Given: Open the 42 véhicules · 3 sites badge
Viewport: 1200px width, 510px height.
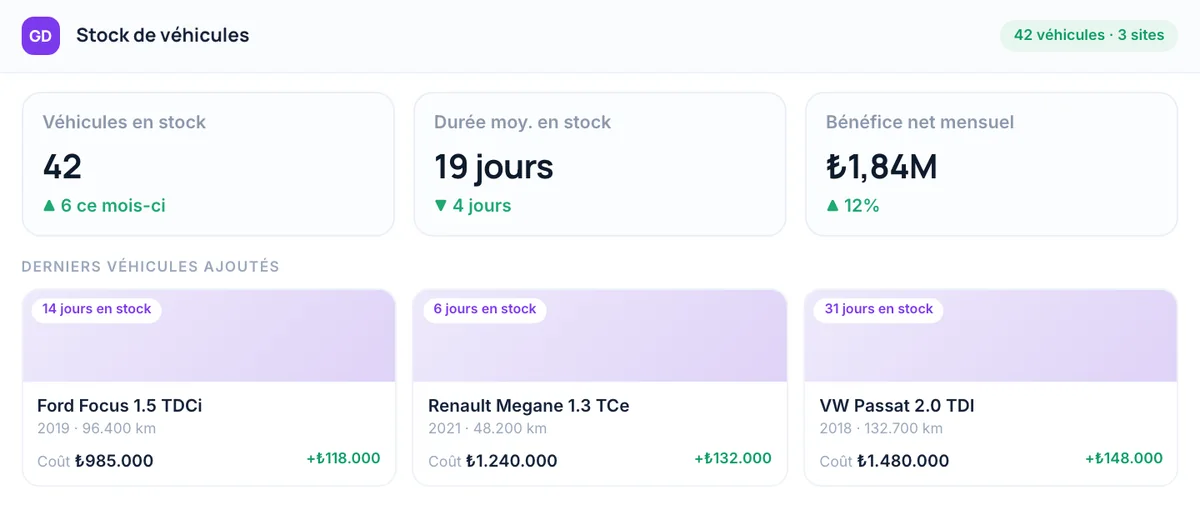Looking at the screenshot, I should [x=1089, y=35].
